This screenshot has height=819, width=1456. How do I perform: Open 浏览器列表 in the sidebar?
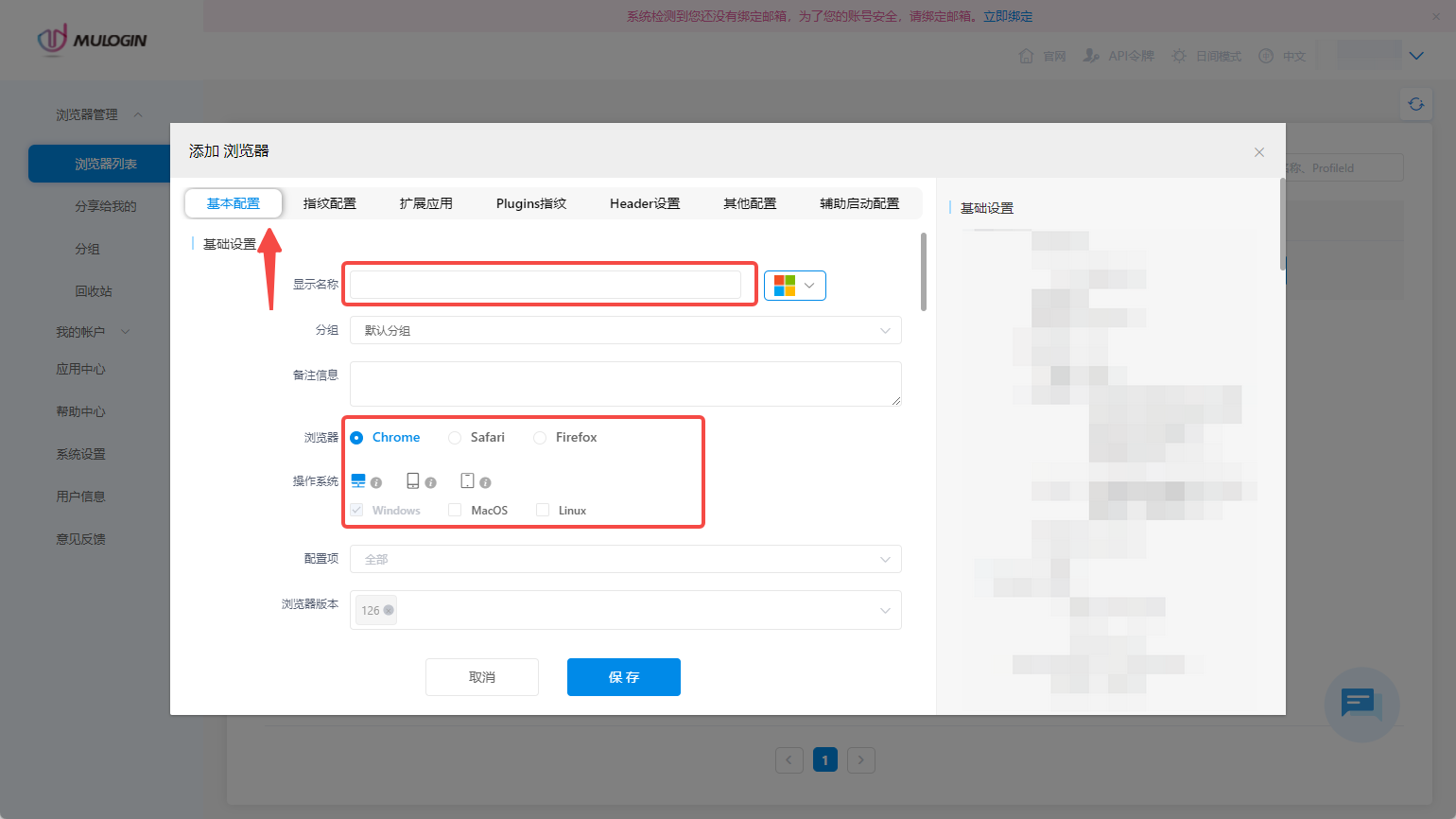point(106,164)
